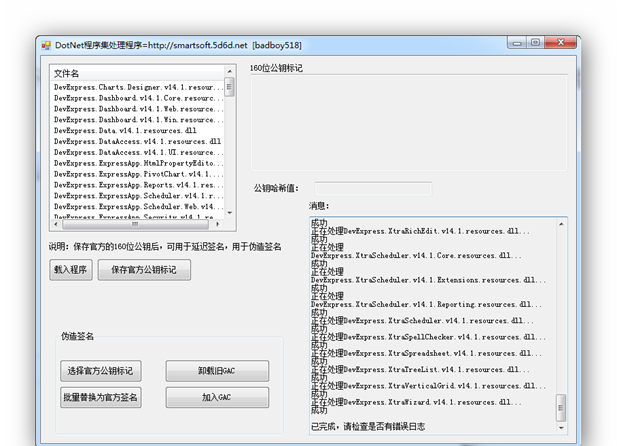Screen dimensions: 617x446
Task: Click the XtraVerticalGrid log line
Action: click(x=428, y=386)
